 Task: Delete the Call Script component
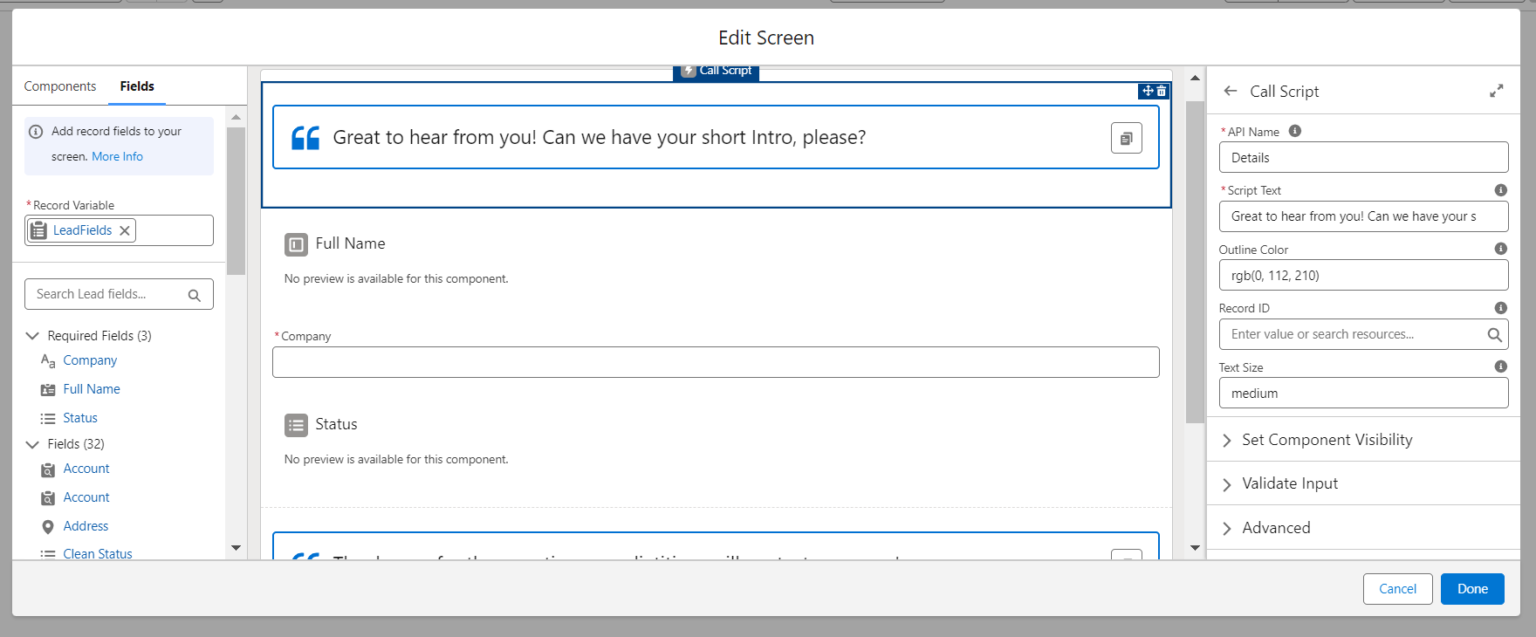[1160, 90]
